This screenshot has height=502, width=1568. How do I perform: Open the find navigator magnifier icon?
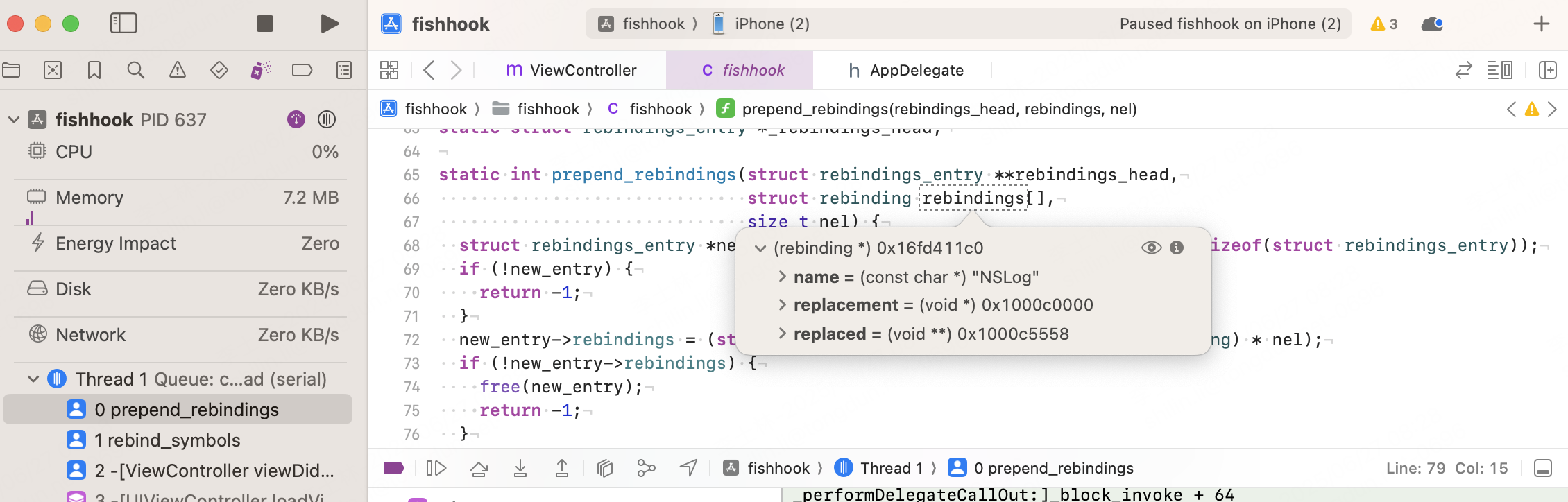(x=136, y=70)
